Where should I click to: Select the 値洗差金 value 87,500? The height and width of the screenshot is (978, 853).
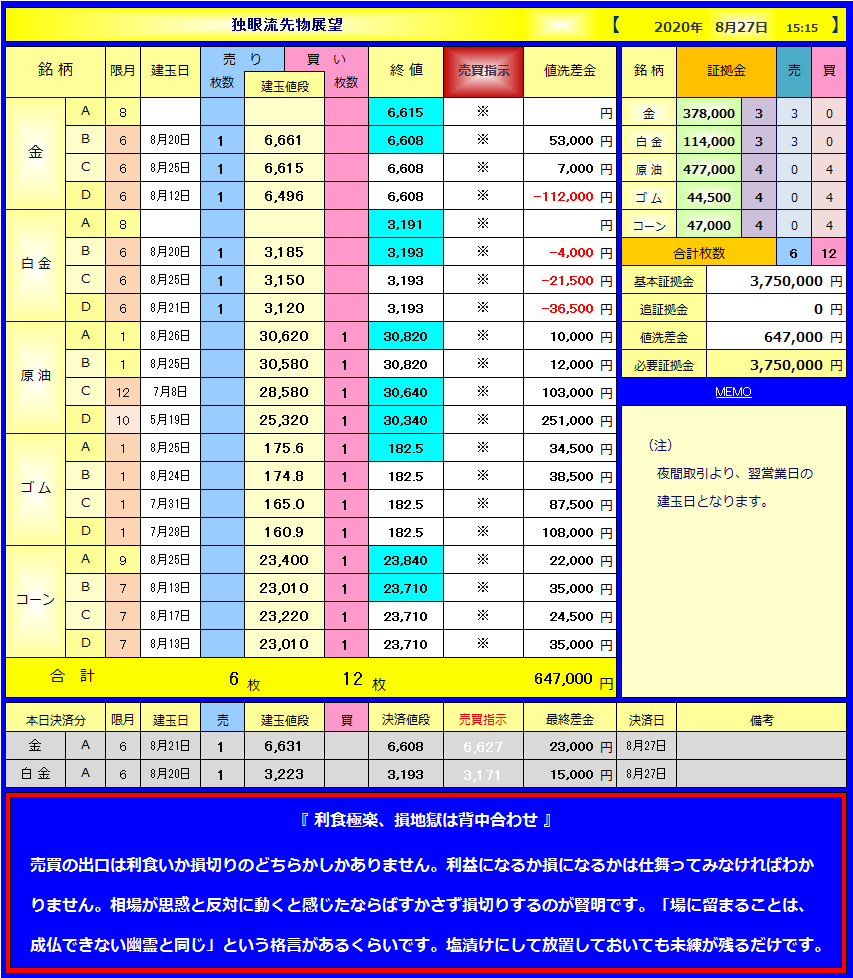[571, 505]
